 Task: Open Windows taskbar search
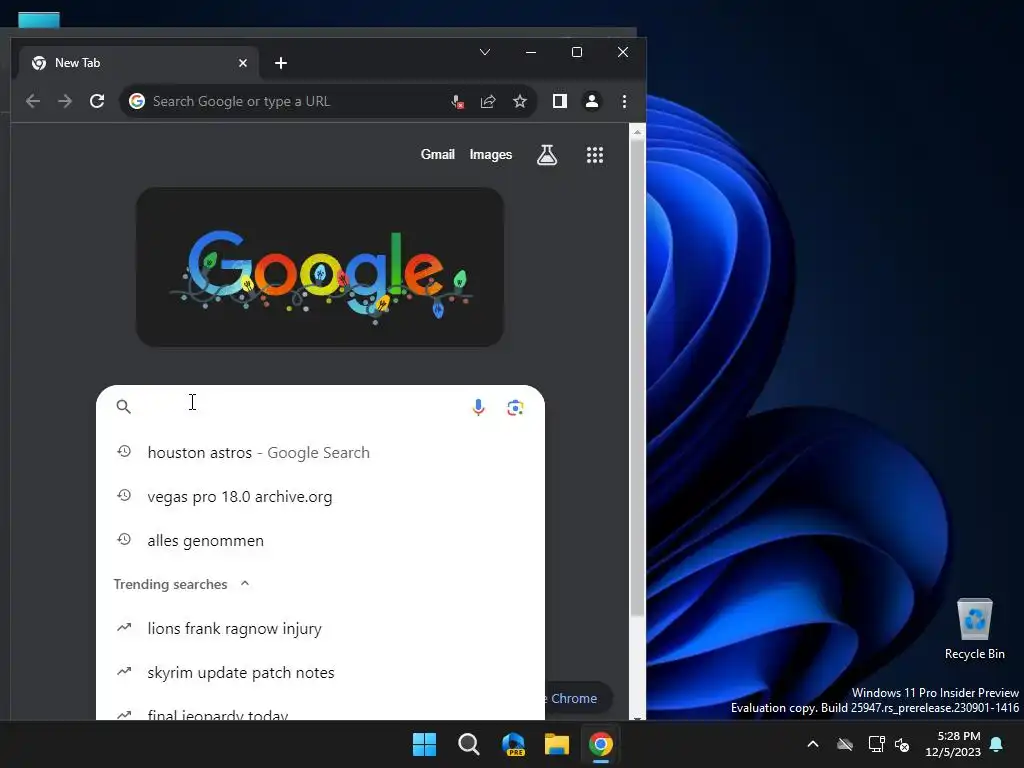[468, 744]
